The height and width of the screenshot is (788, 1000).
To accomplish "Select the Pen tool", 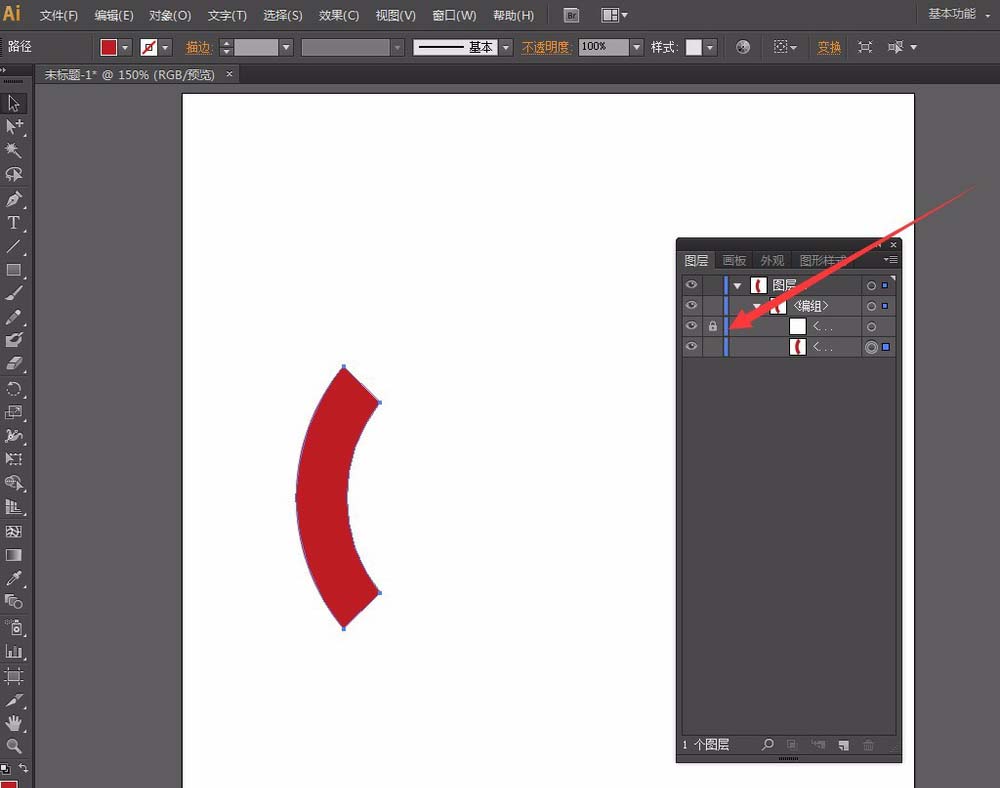I will (14, 199).
